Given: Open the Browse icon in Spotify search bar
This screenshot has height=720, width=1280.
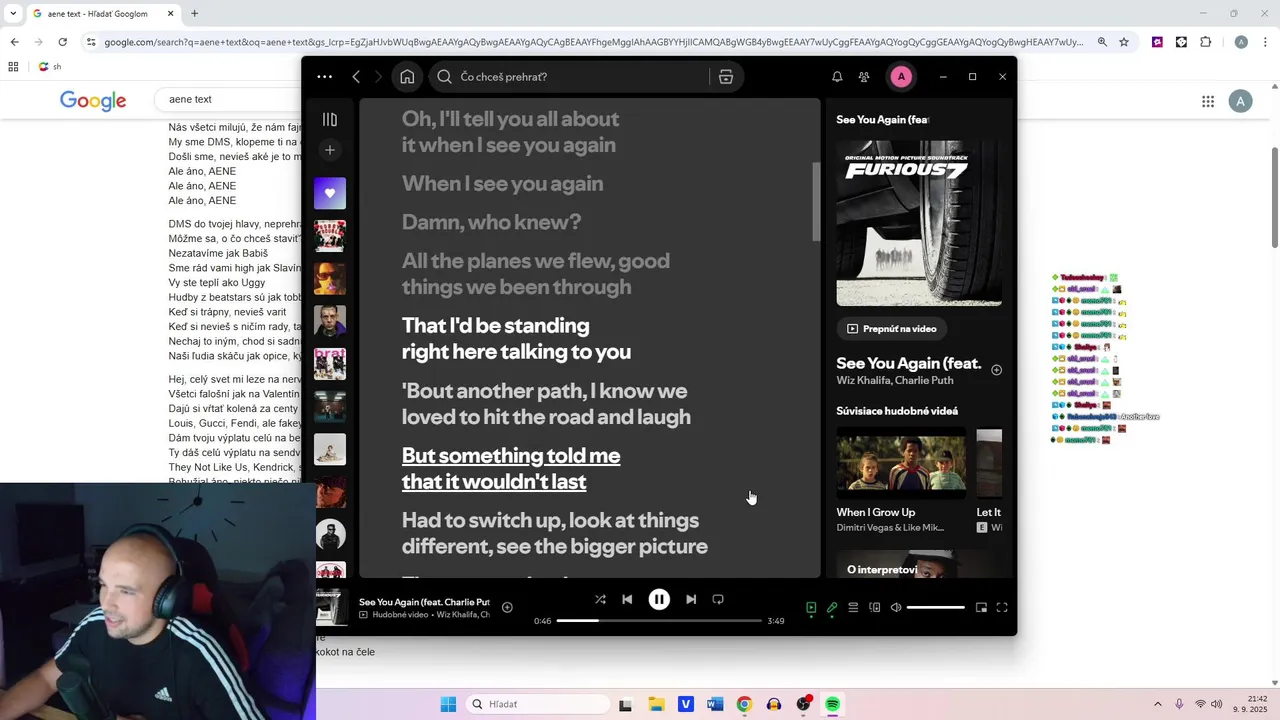Looking at the screenshot, I should click(x=726, y=77).
